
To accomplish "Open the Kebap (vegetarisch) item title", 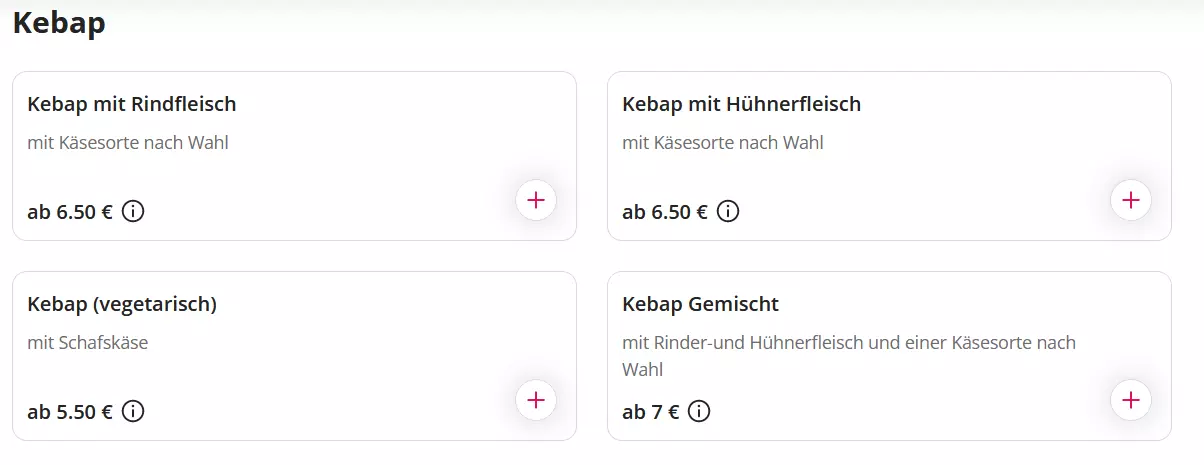I will pos(122,304).
